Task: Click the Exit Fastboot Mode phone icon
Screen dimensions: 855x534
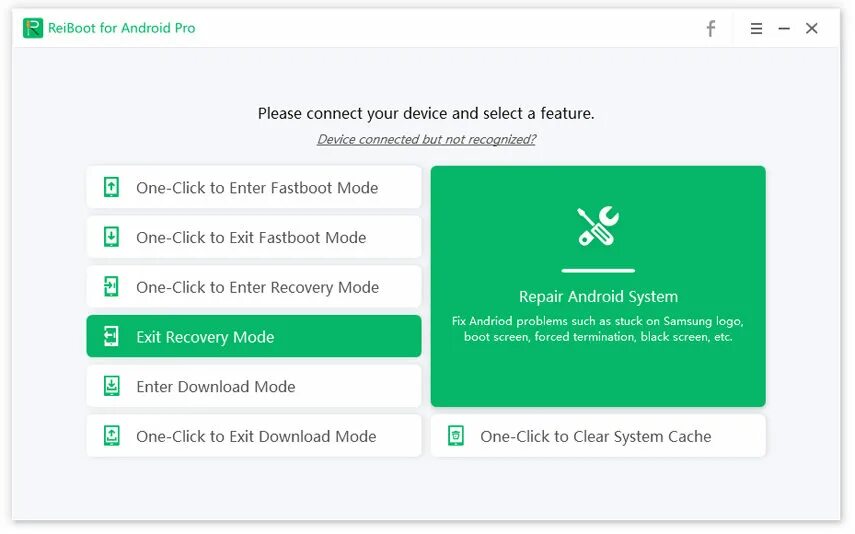Action: pos(112,237)
